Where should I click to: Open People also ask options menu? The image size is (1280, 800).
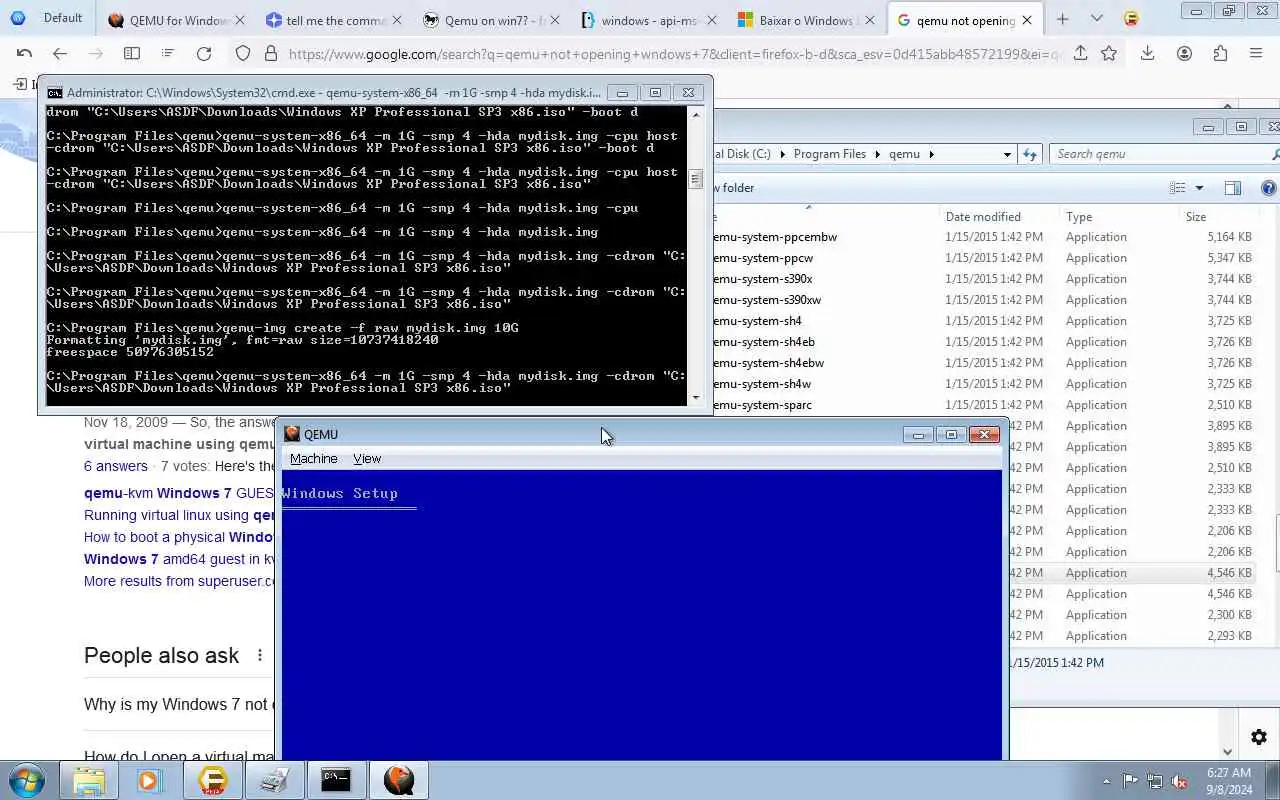point(260,655)
